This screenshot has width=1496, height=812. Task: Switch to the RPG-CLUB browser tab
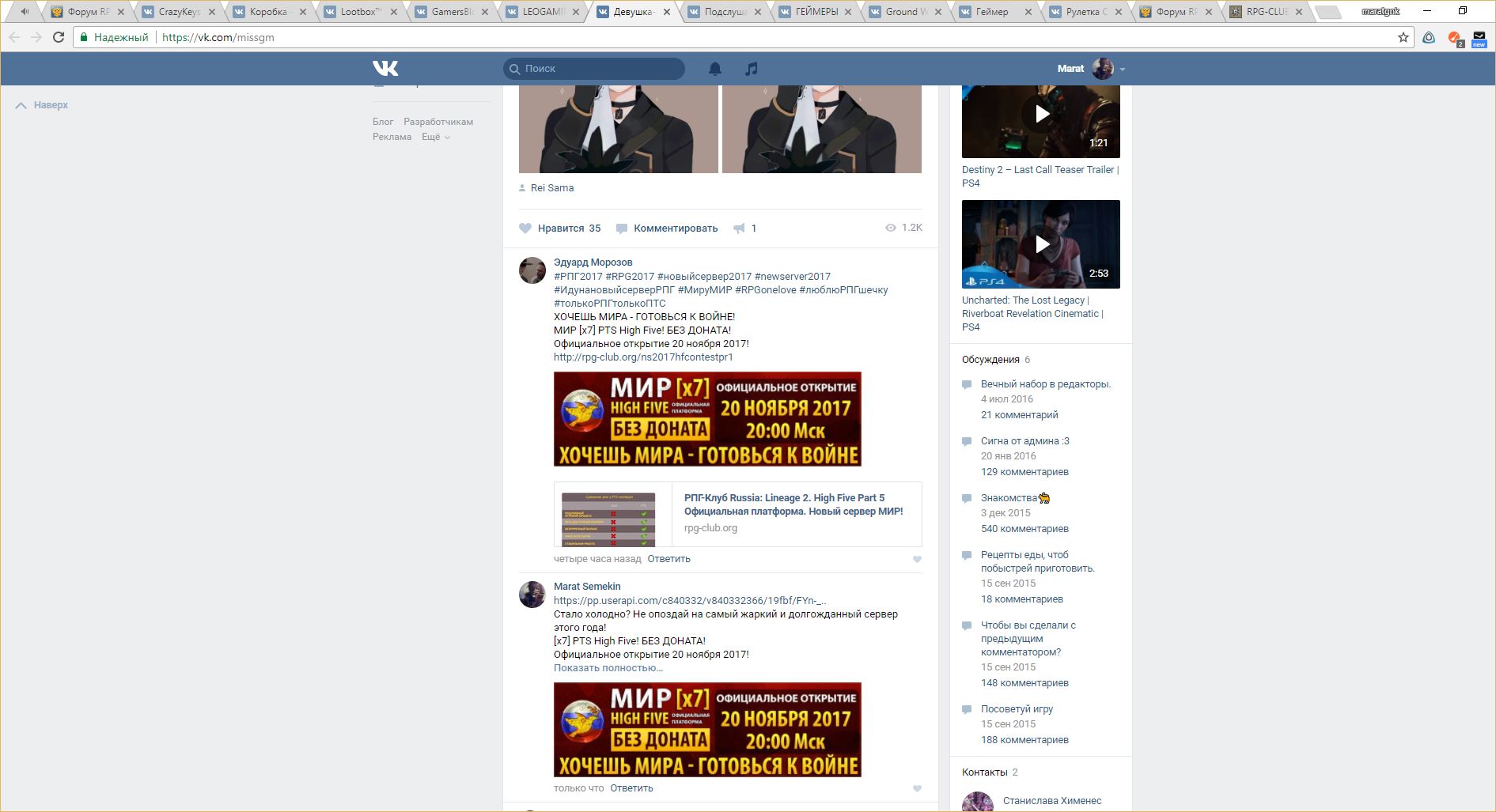[1266, 12]
